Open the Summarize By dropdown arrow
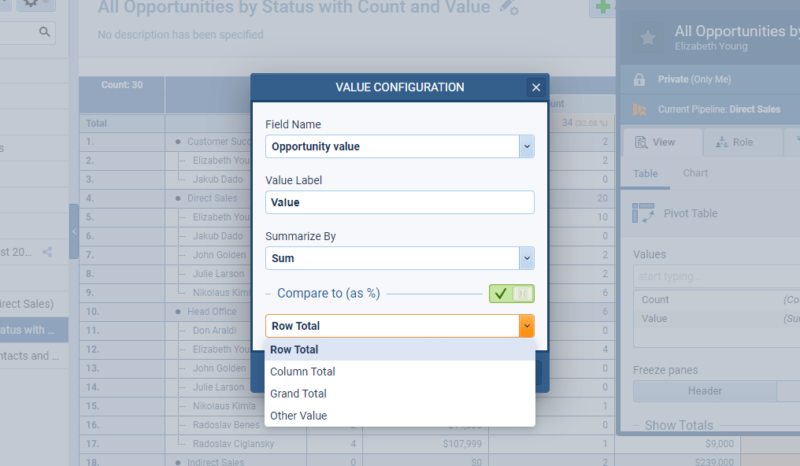 point(527,258)
